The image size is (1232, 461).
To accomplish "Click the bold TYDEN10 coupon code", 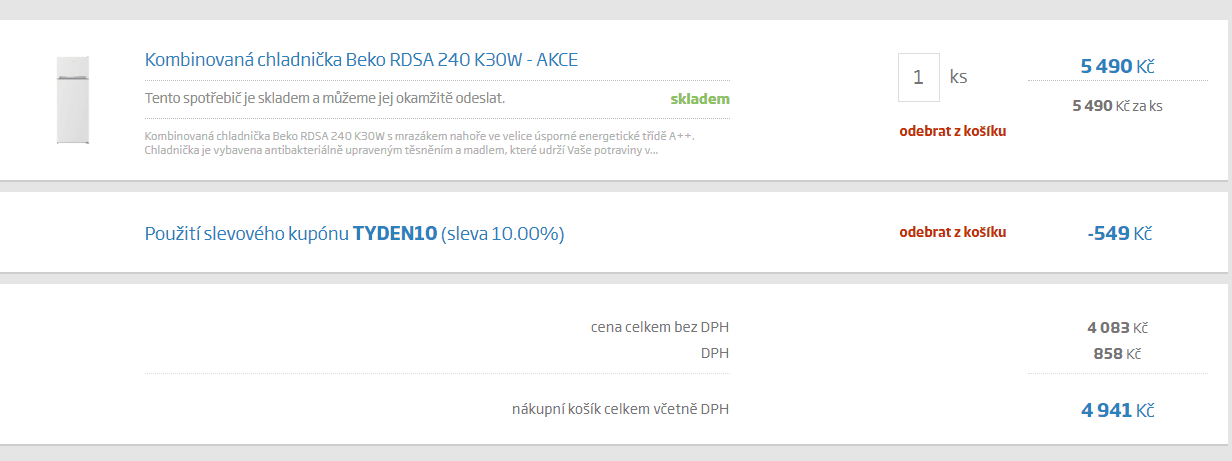I will coord(395,234).
